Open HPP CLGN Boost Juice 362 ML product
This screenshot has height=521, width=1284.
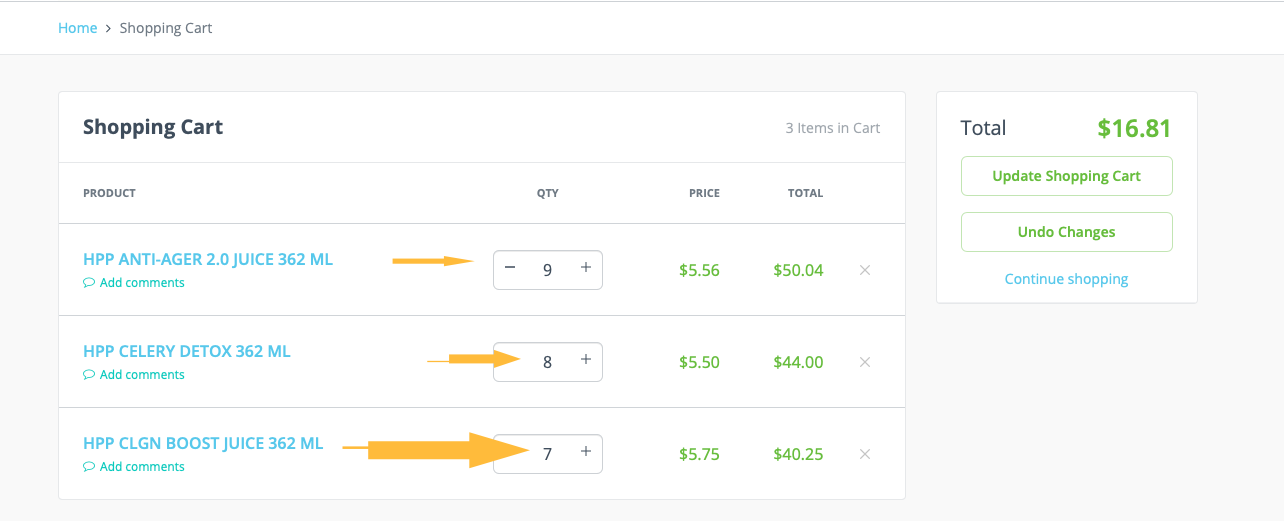[x=203, y=444]
